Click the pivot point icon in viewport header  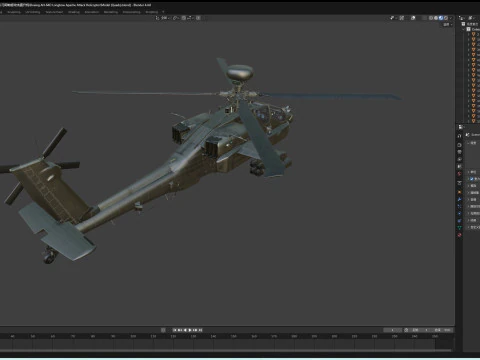click(x=174, y=18)
